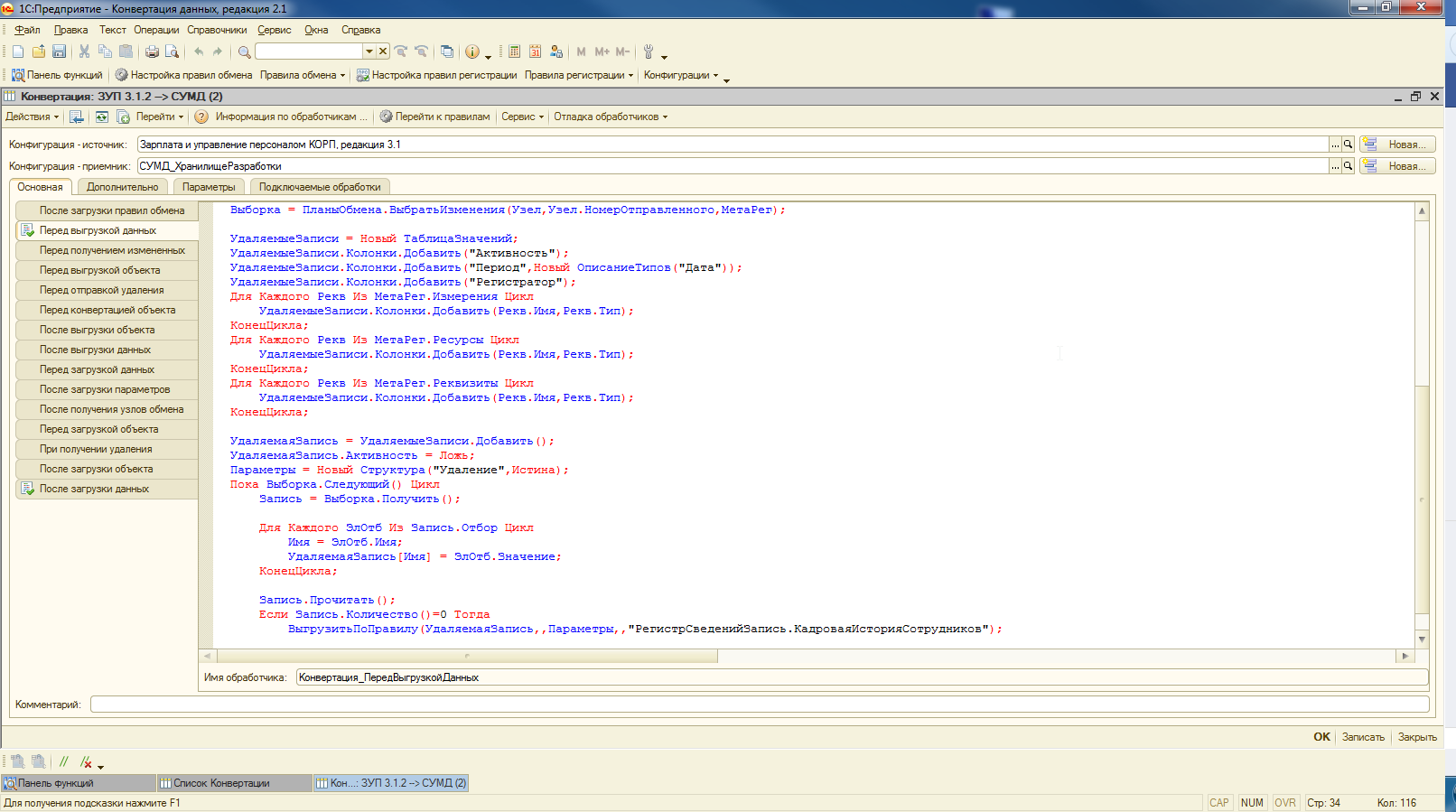Switch to Панель функций taskbar tab
The image size is (1456, 812).
[78, 783]
